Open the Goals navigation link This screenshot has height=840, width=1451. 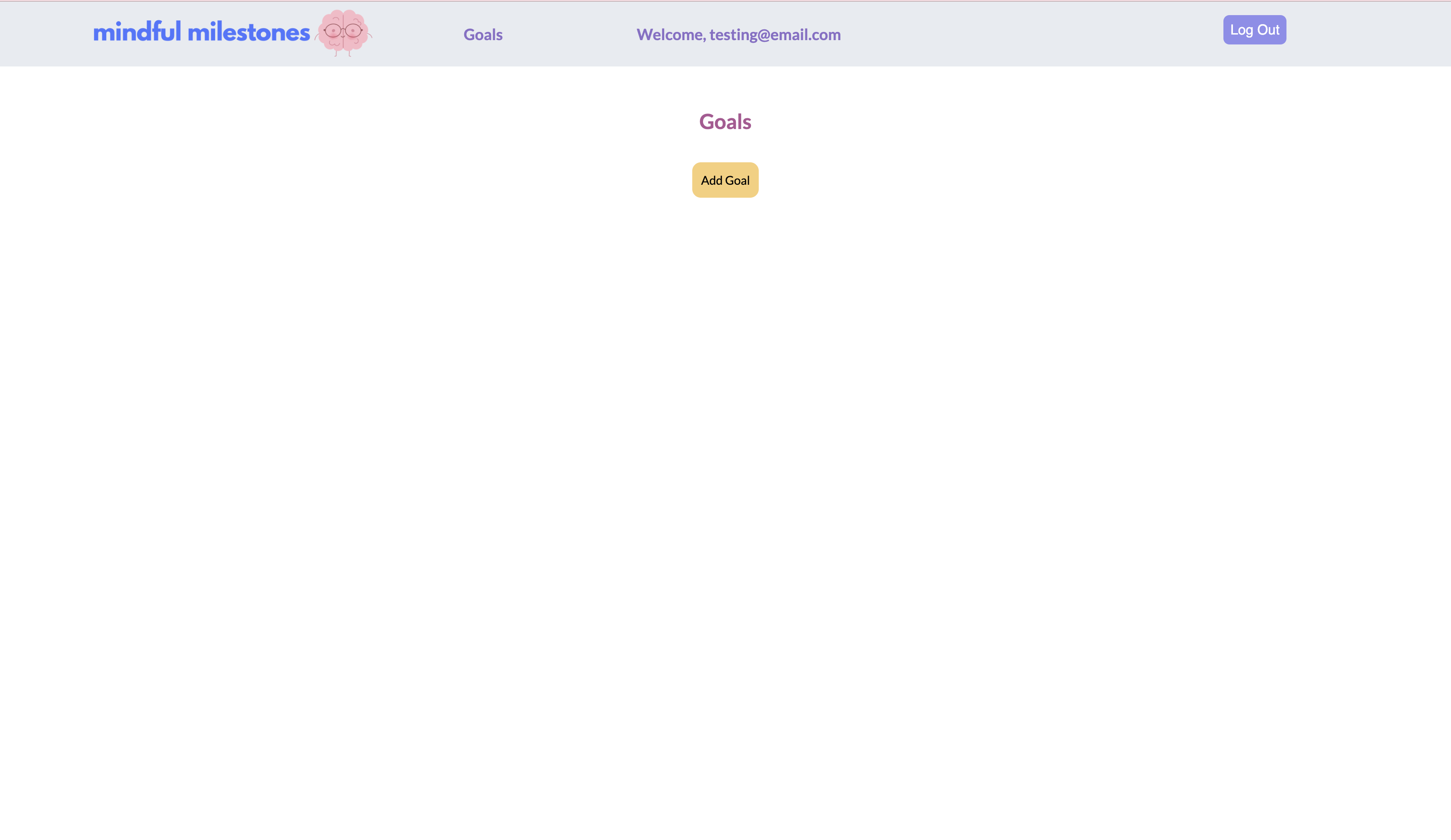[482, 35]
